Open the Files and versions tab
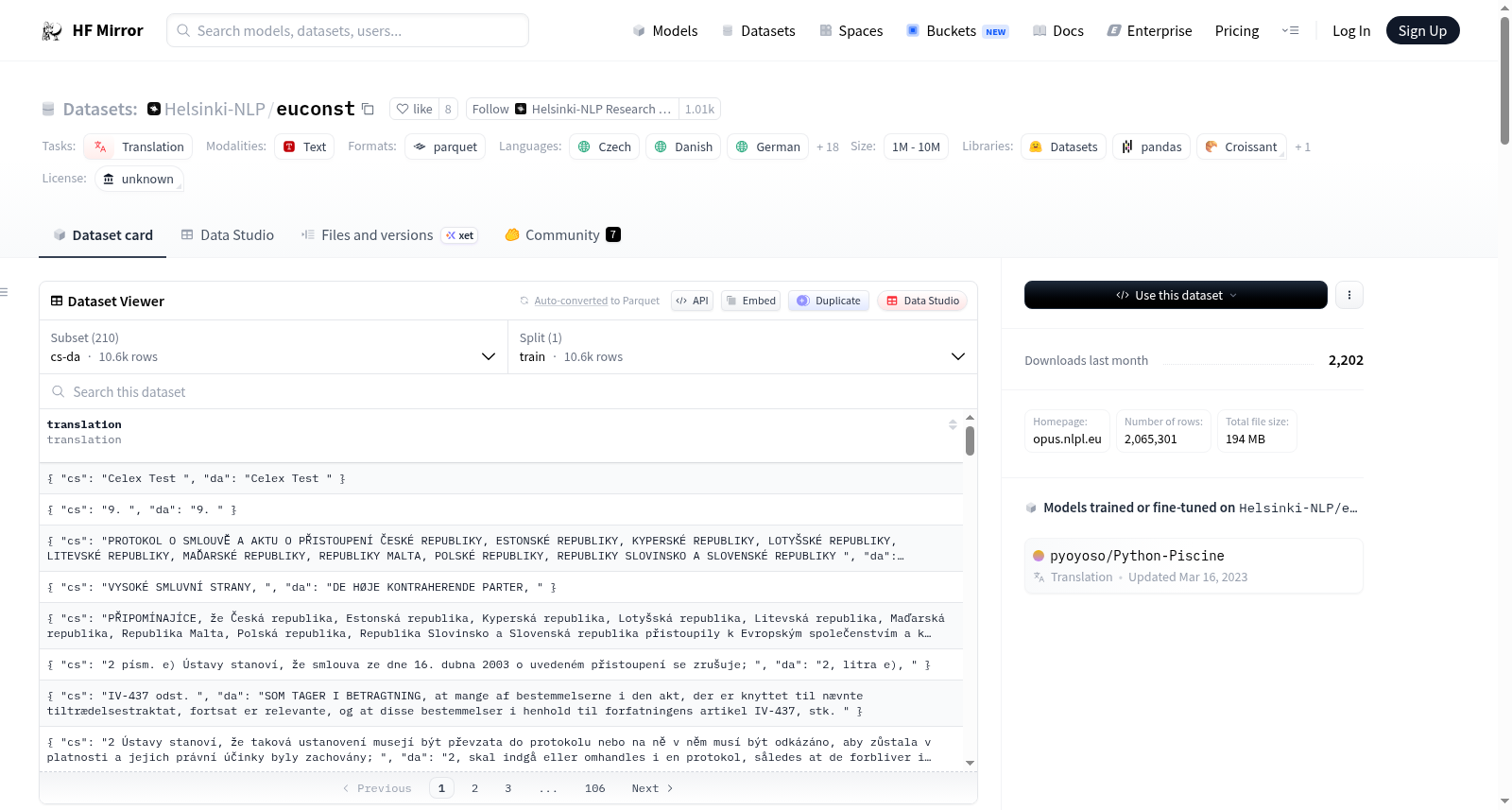Viewport: 1512px width, 810px height. coord(389,235)
